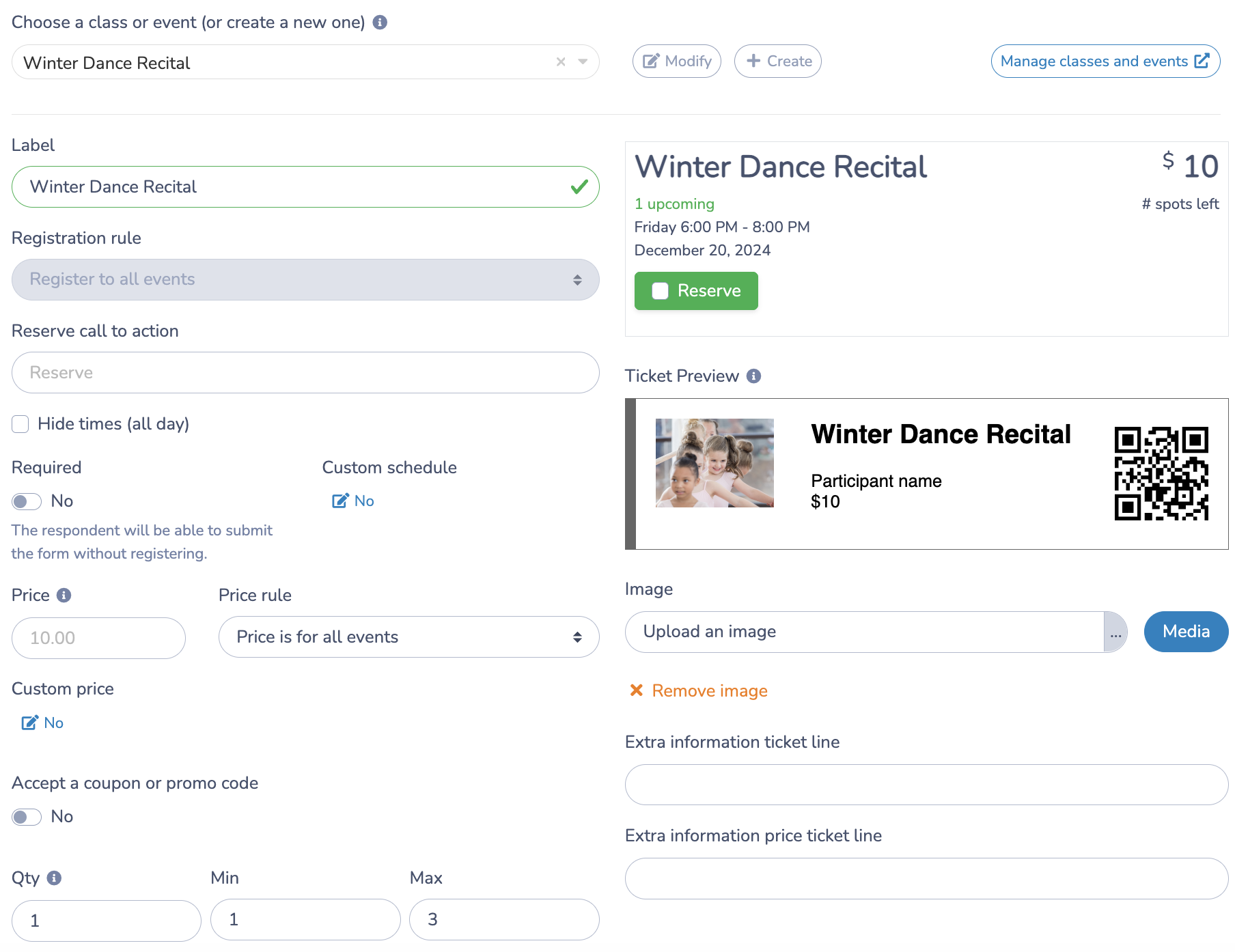Click the Extra information price ticket line field

click(926, 879)
